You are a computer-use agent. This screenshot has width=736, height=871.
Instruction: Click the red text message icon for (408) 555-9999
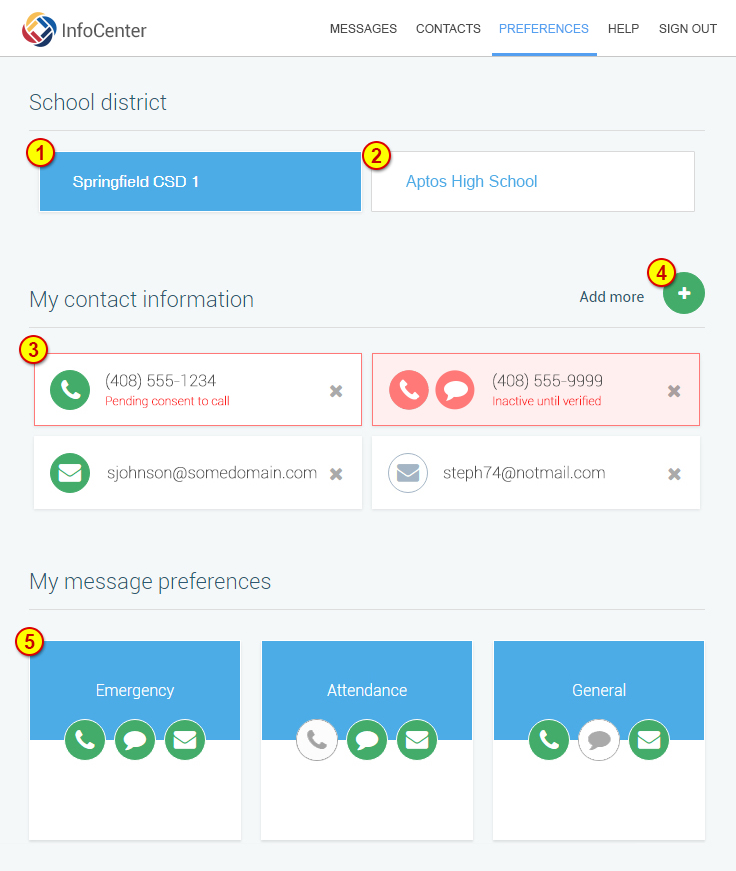pos(455,390)
